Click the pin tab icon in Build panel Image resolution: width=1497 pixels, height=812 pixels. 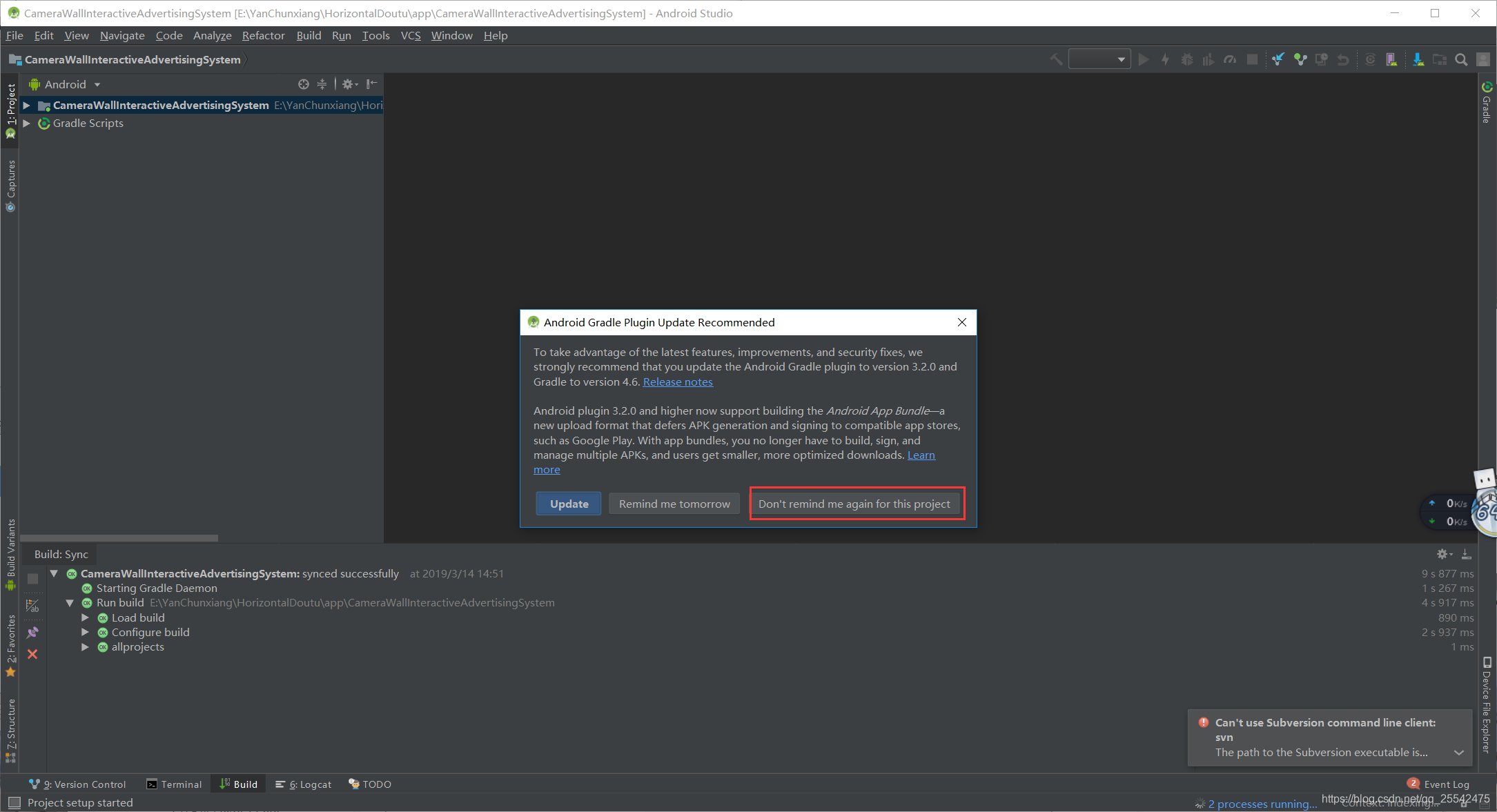pos(32,631)
